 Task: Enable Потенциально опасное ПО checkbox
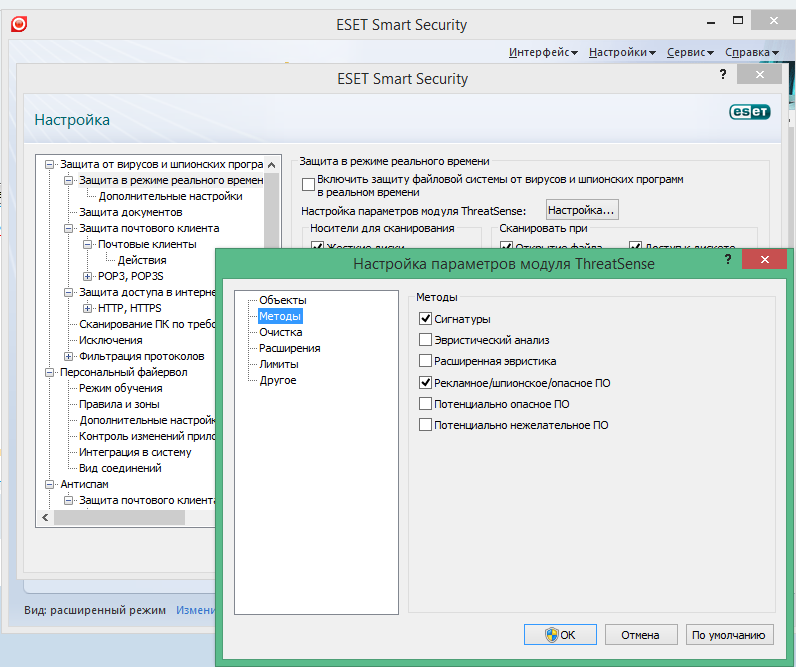click(x=425, y=404)
